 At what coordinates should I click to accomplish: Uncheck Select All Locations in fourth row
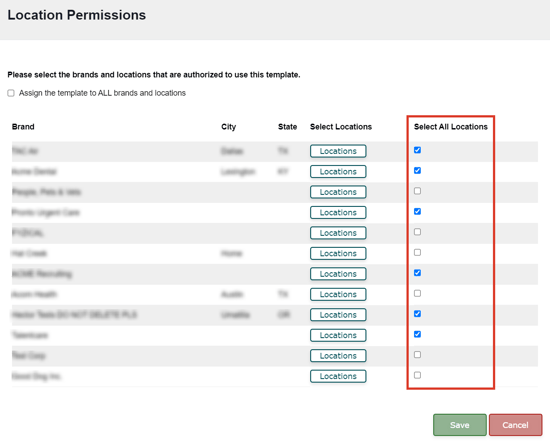click(417, 211)
